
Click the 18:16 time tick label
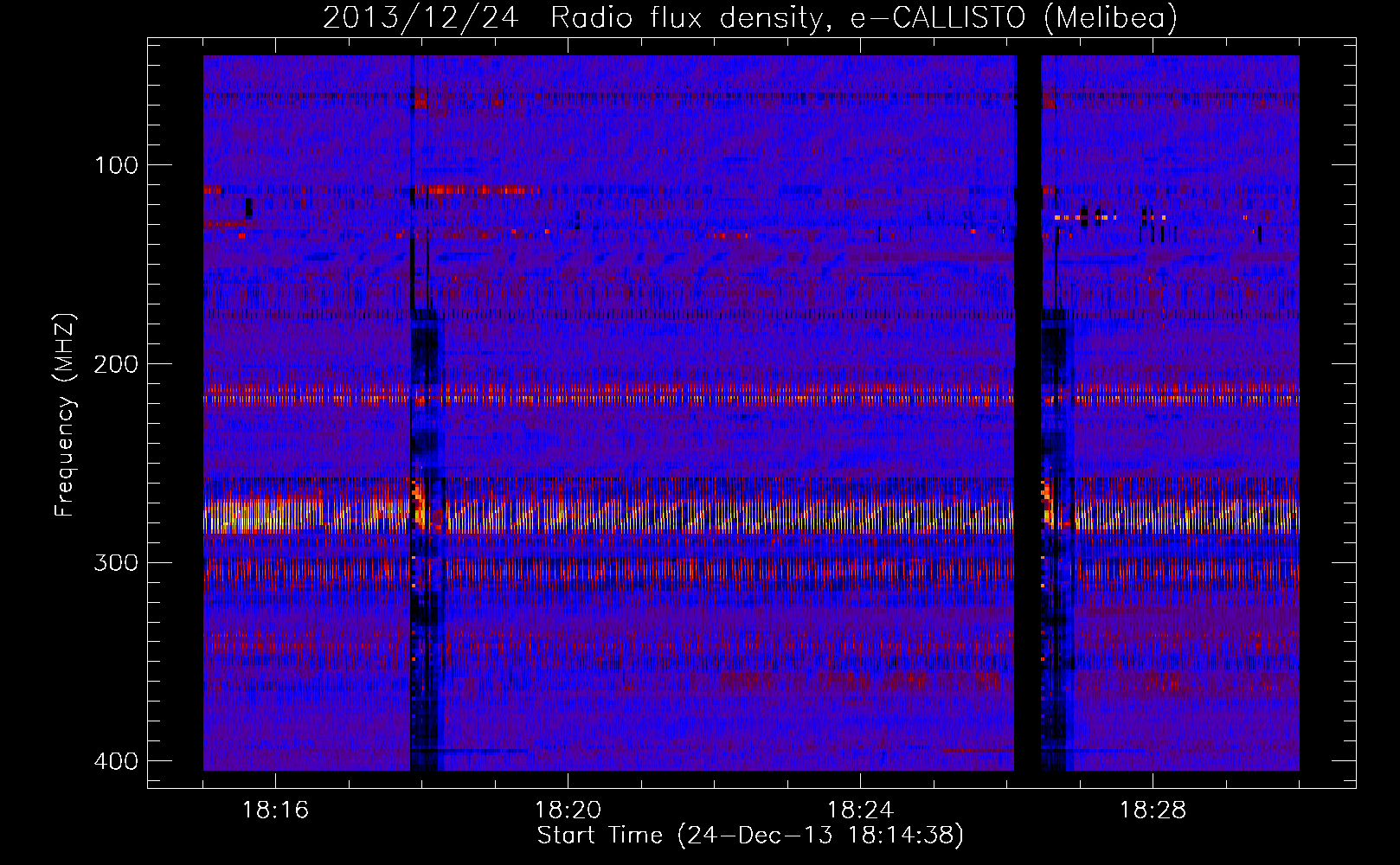pos(275,811)
